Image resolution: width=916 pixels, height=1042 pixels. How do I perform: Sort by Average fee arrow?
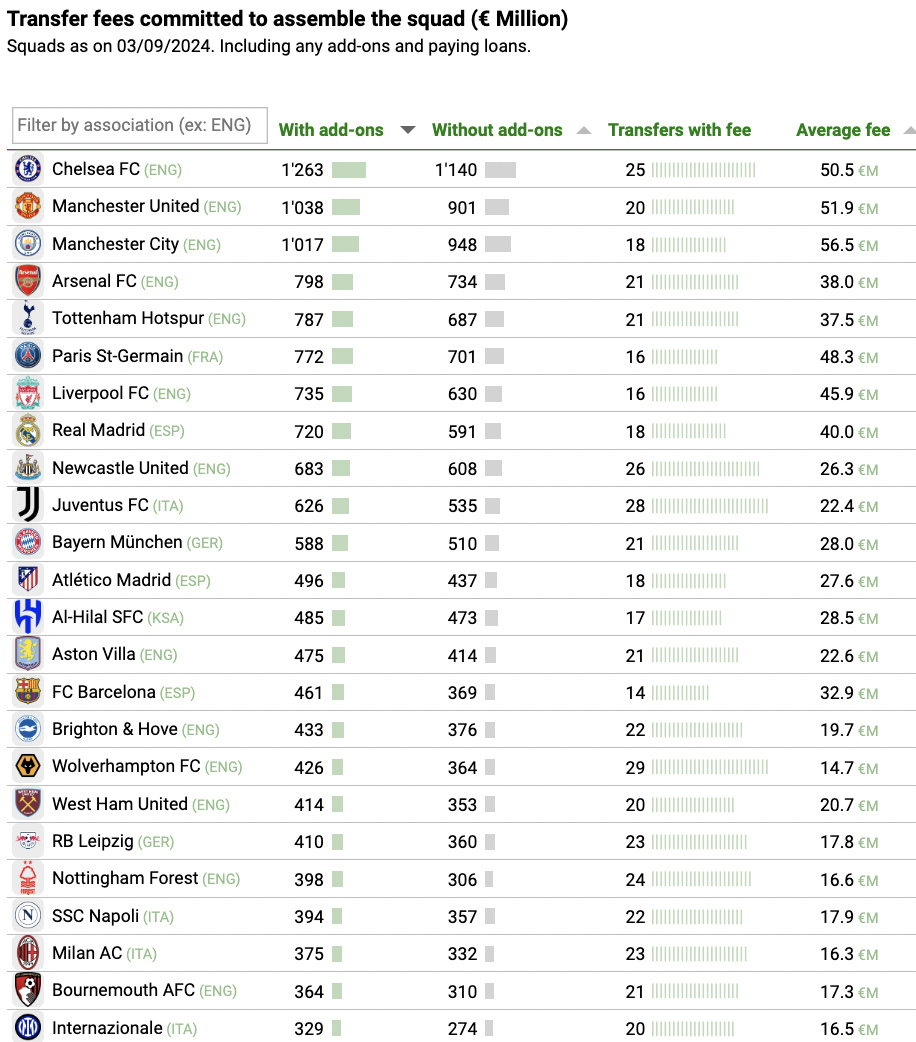(x=909, y=130)
